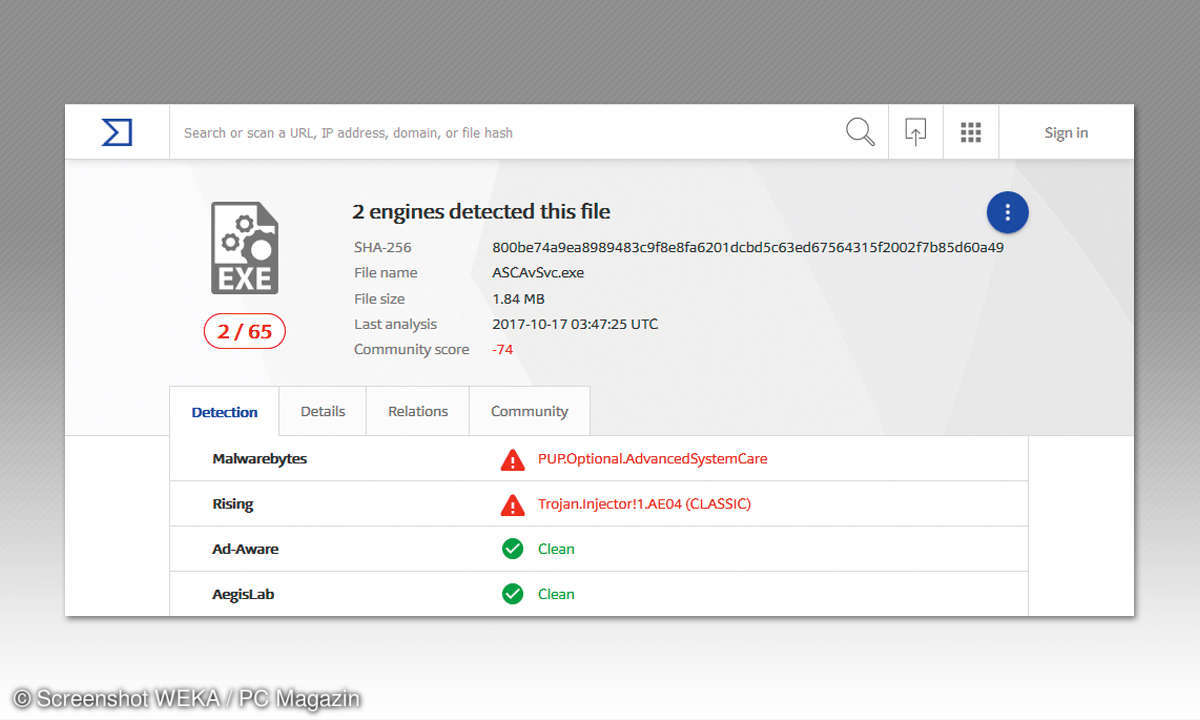Screen dimensions: 1200x720
Task: Open the Community tab
Action: [529, 411]
